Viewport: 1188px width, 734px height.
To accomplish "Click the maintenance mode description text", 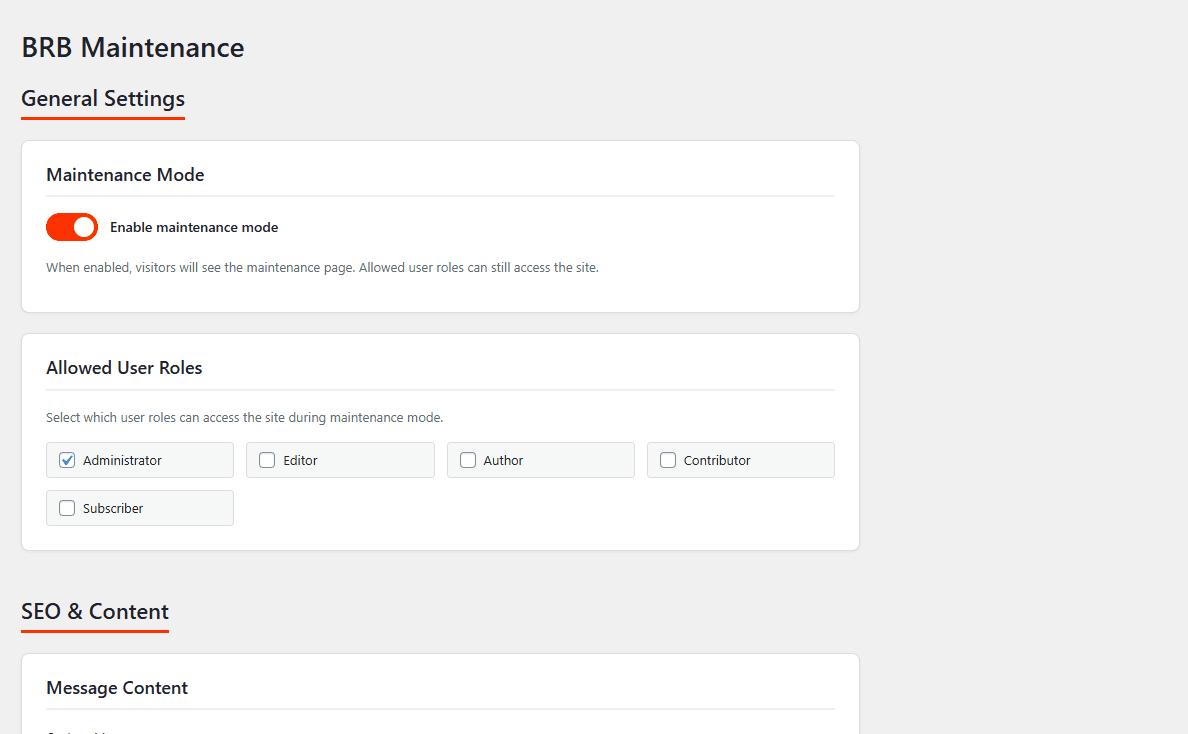I will (322, 267).
